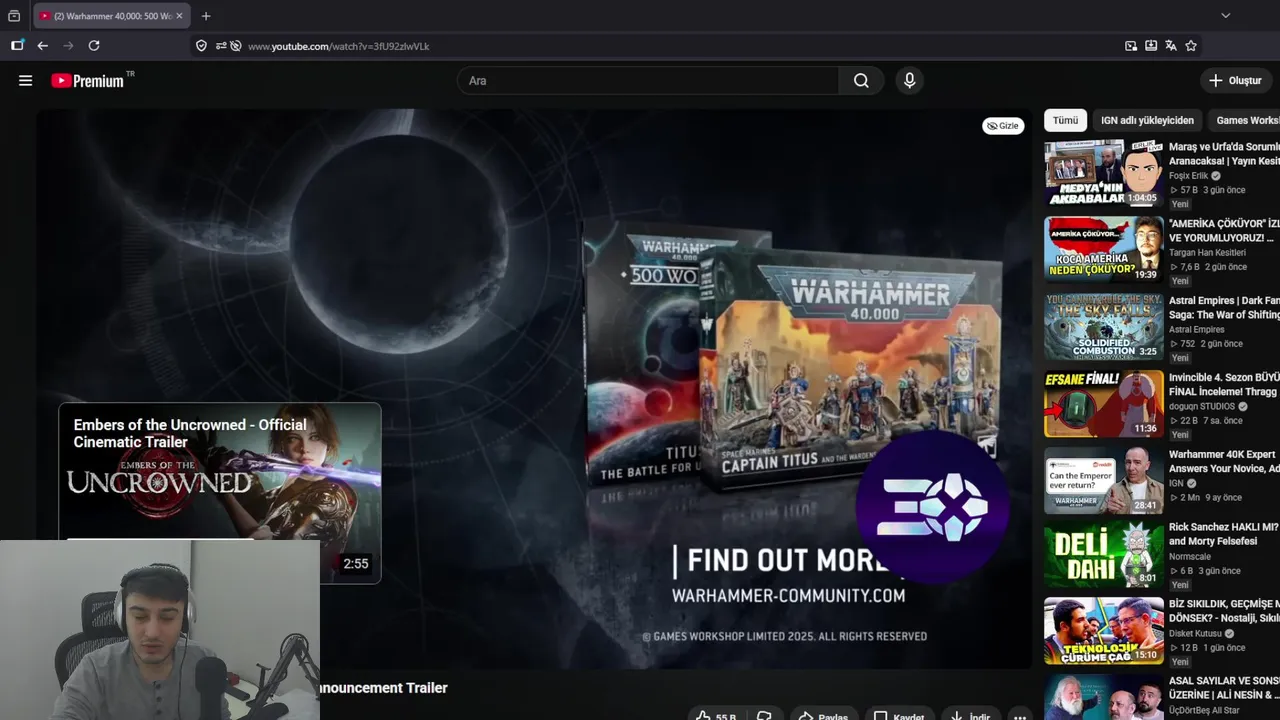Click Targan Han Kesitleri channel name
1280x720 pixels.
pos(1207,253)
